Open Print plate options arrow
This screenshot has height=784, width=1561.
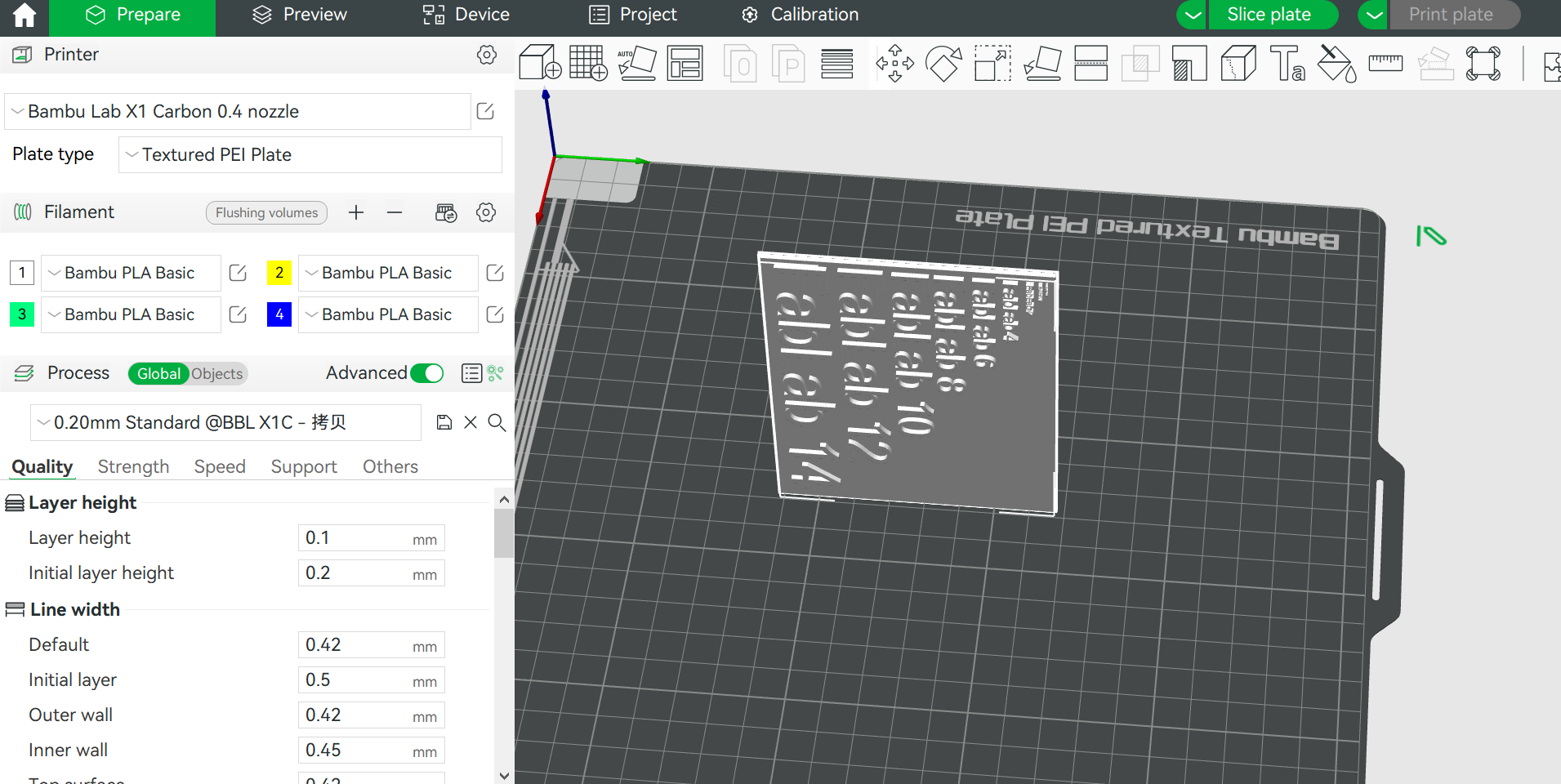[1374, 15]
